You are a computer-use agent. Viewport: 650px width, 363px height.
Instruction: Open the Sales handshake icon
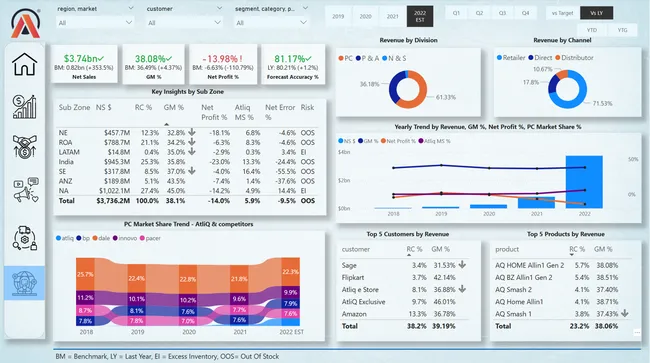(24, 146)
